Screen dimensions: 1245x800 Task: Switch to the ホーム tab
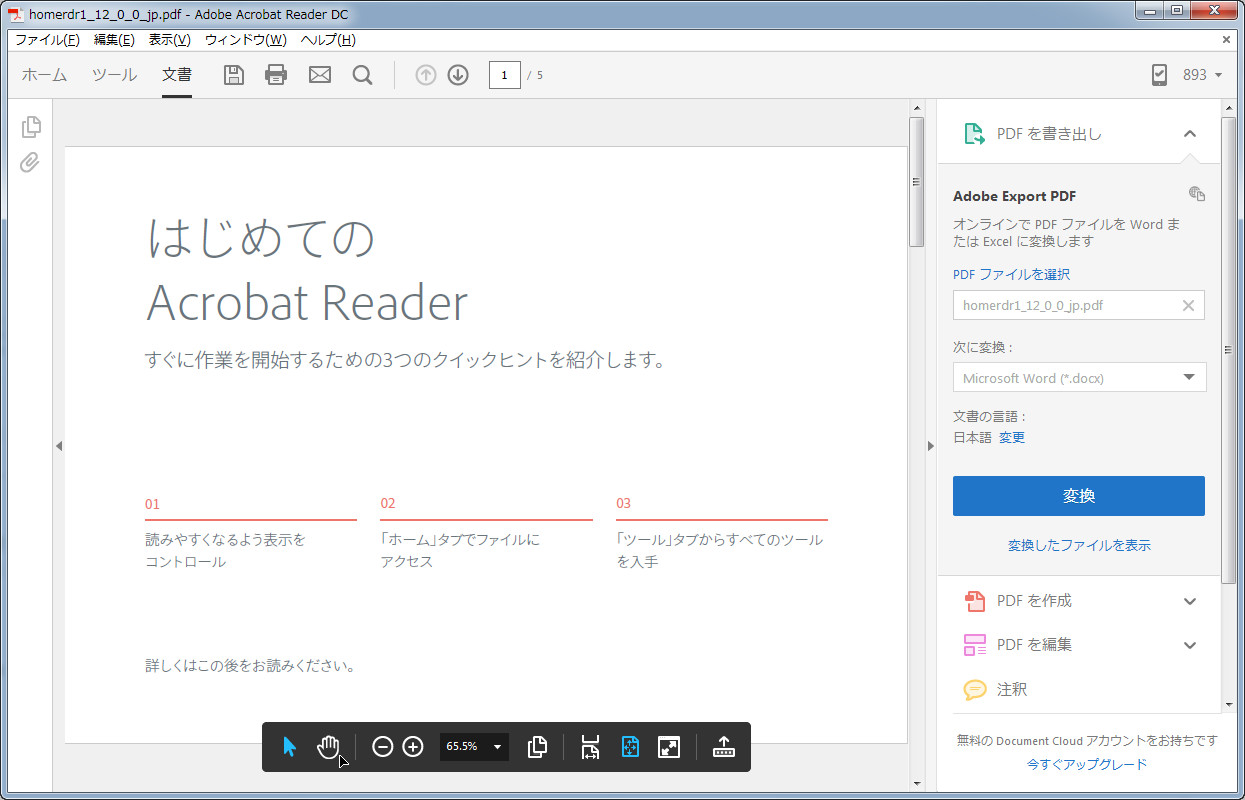(44, 74)
